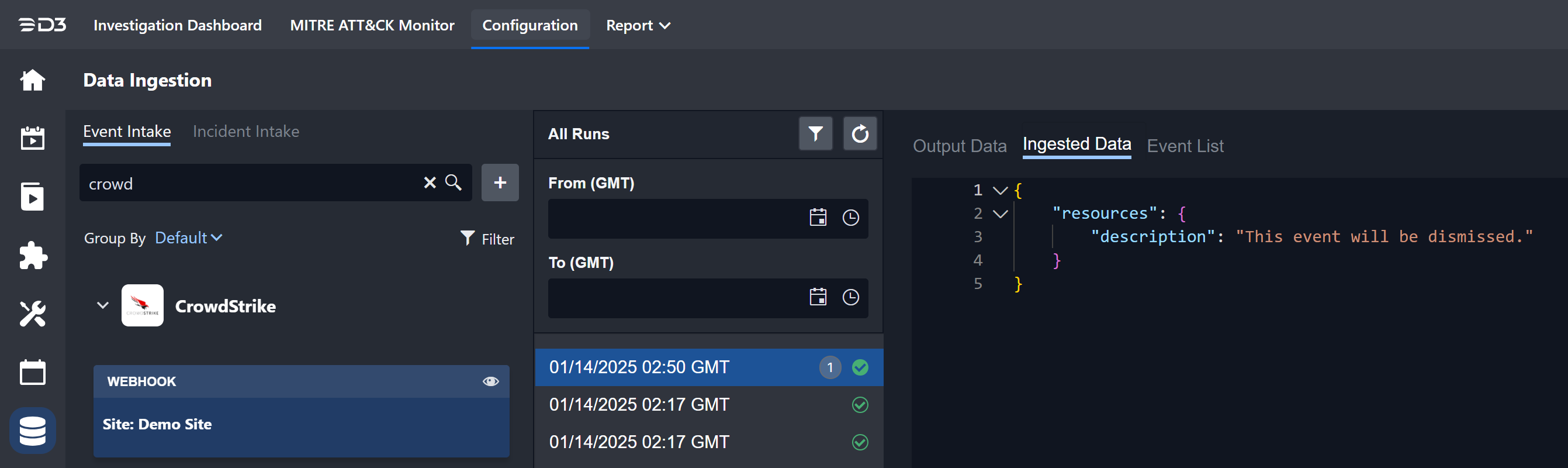Click the Home icon in sidebar

point(32,80)
